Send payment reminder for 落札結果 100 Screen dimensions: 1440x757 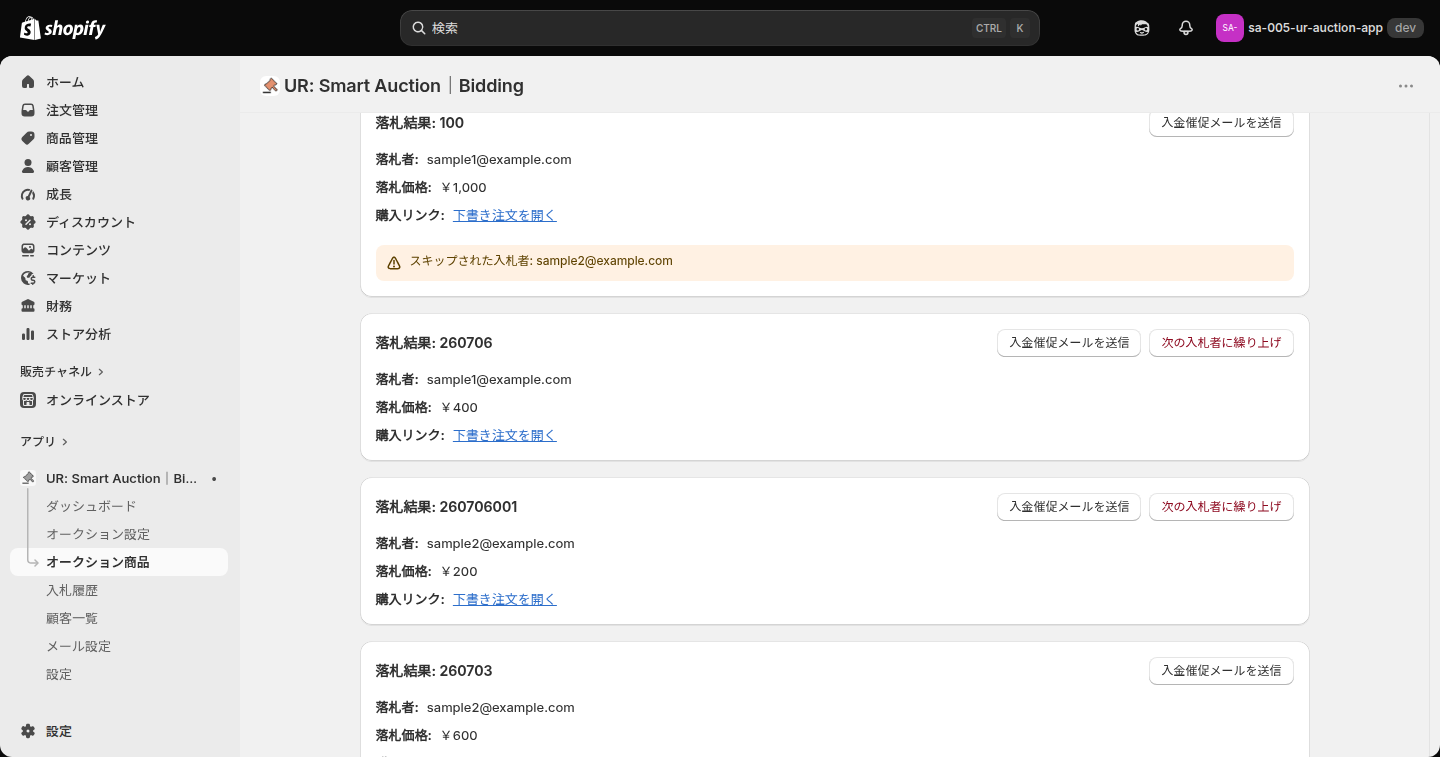(x=1221, y=123)
